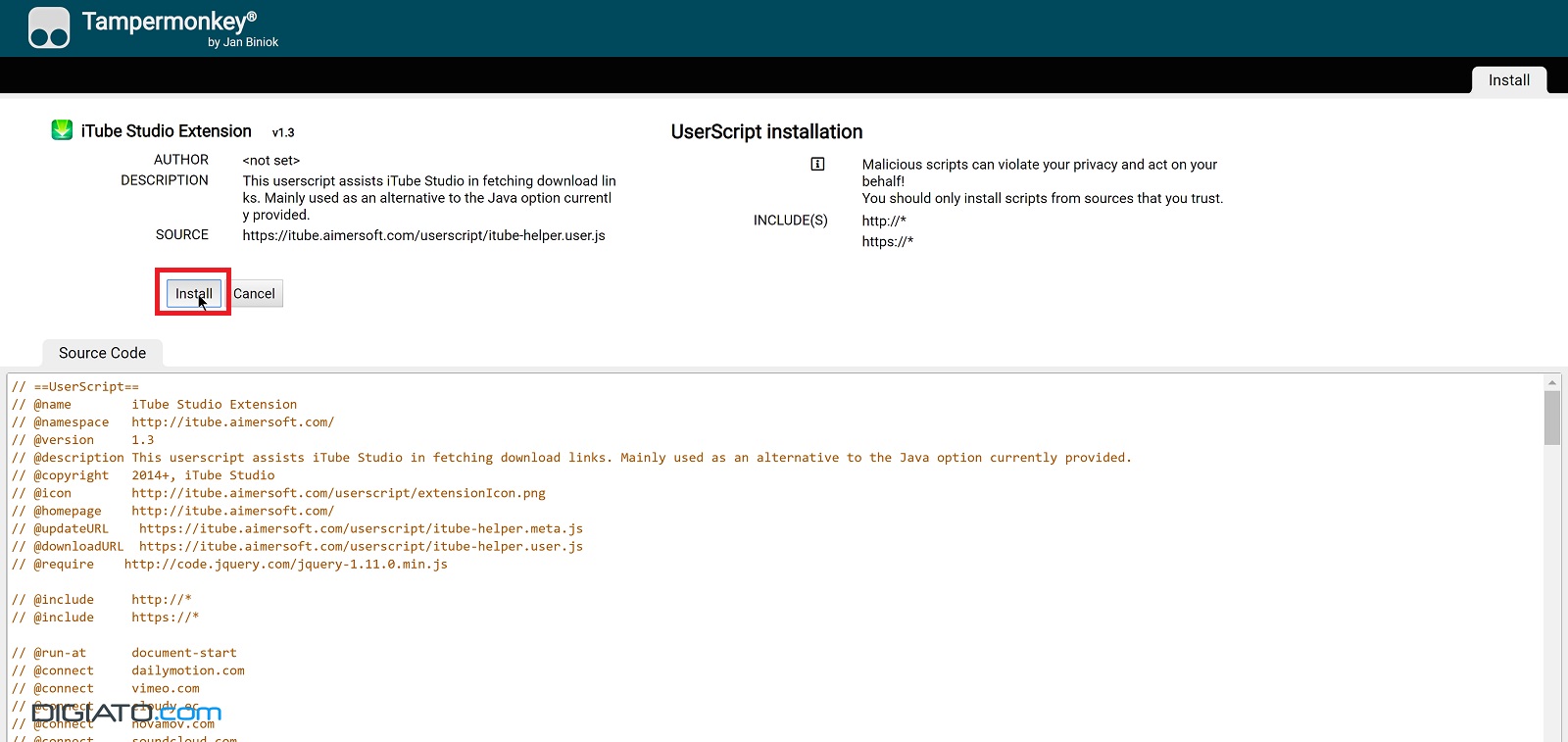Click the '@include https://*' code line
This screenshot has width=1568, height=742.
point(106,617)
